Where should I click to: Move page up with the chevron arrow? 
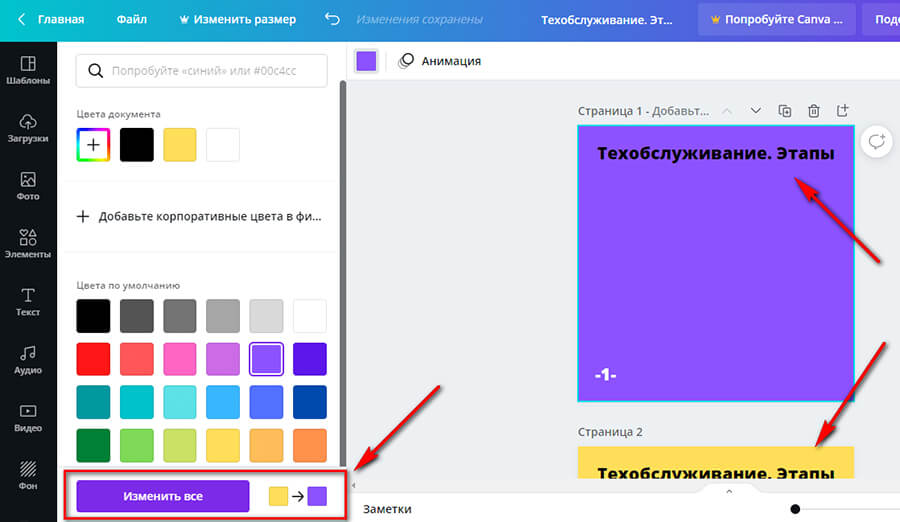727,111
